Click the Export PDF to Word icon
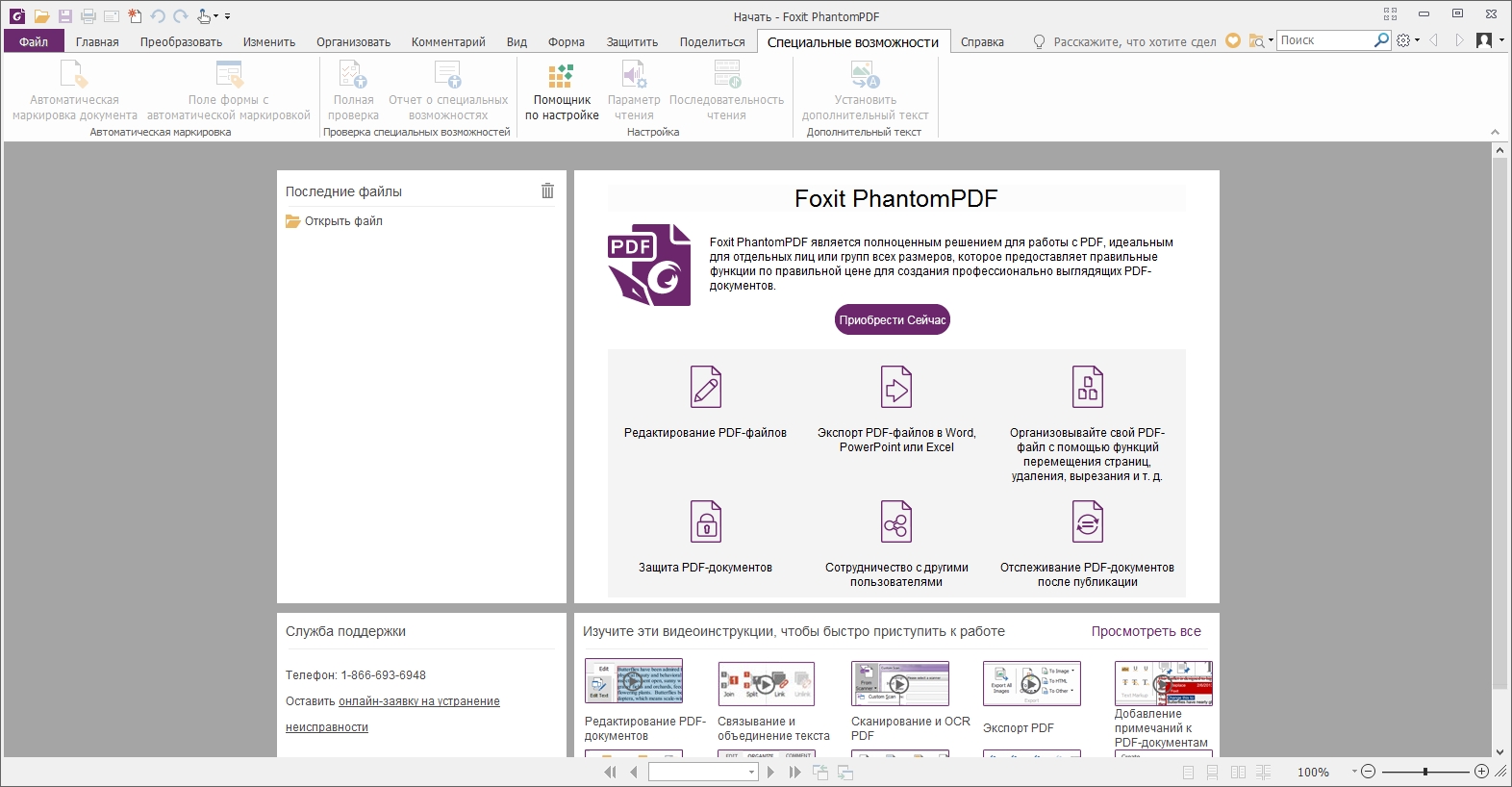 pyautogui.click(x=896, y=387)
